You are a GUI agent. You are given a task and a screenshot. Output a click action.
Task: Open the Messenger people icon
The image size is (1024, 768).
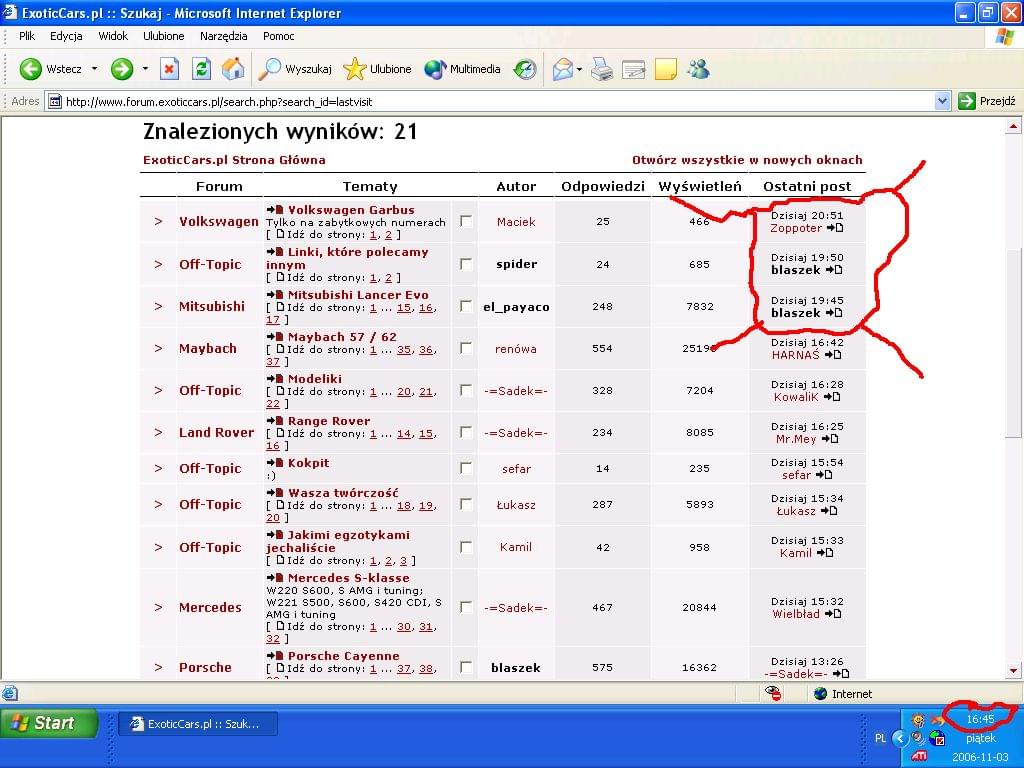[698, 69]
